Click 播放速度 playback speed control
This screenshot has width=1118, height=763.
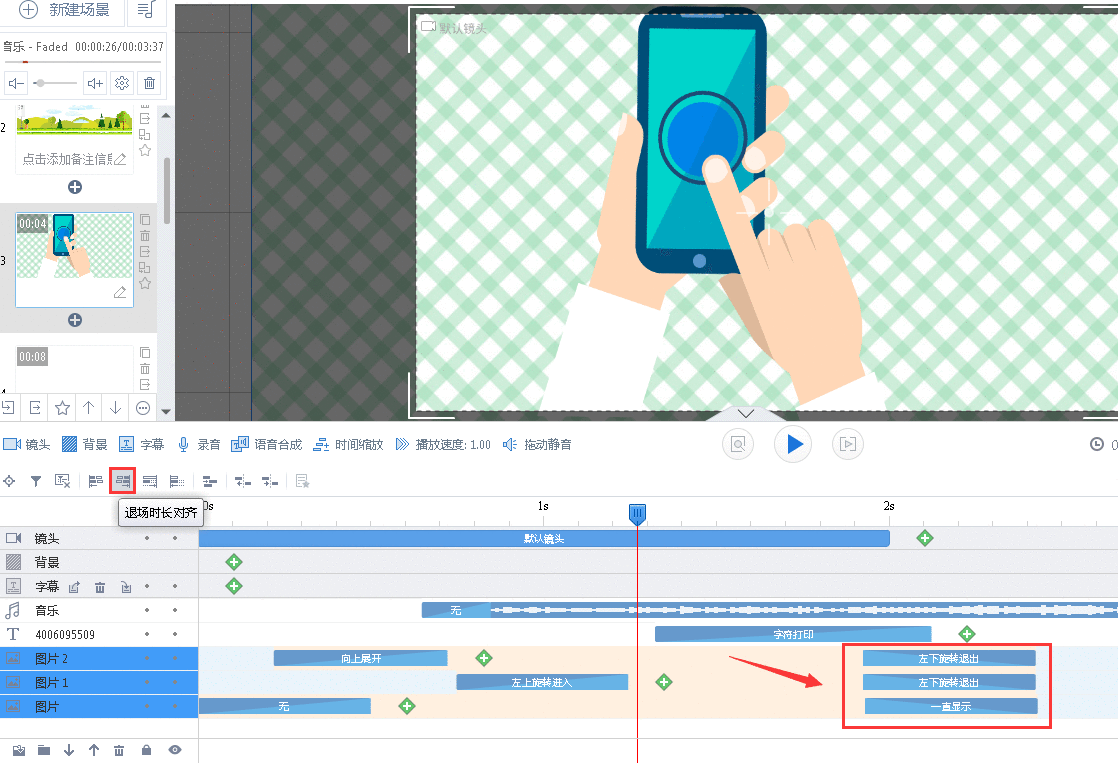click(x=443, y=444)
